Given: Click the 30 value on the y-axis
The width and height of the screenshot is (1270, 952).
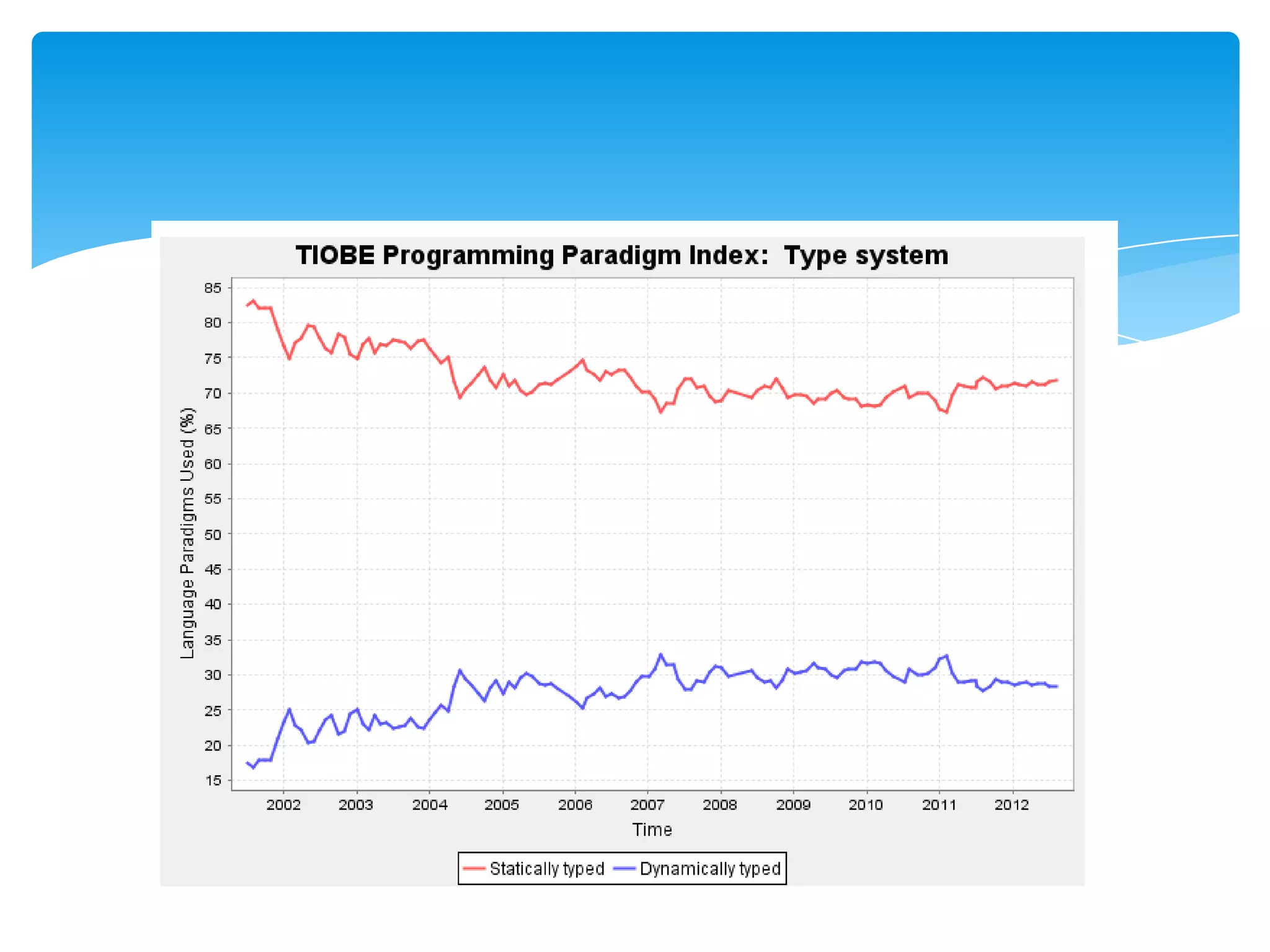Looking at the screenshot, I should (213, 675).
